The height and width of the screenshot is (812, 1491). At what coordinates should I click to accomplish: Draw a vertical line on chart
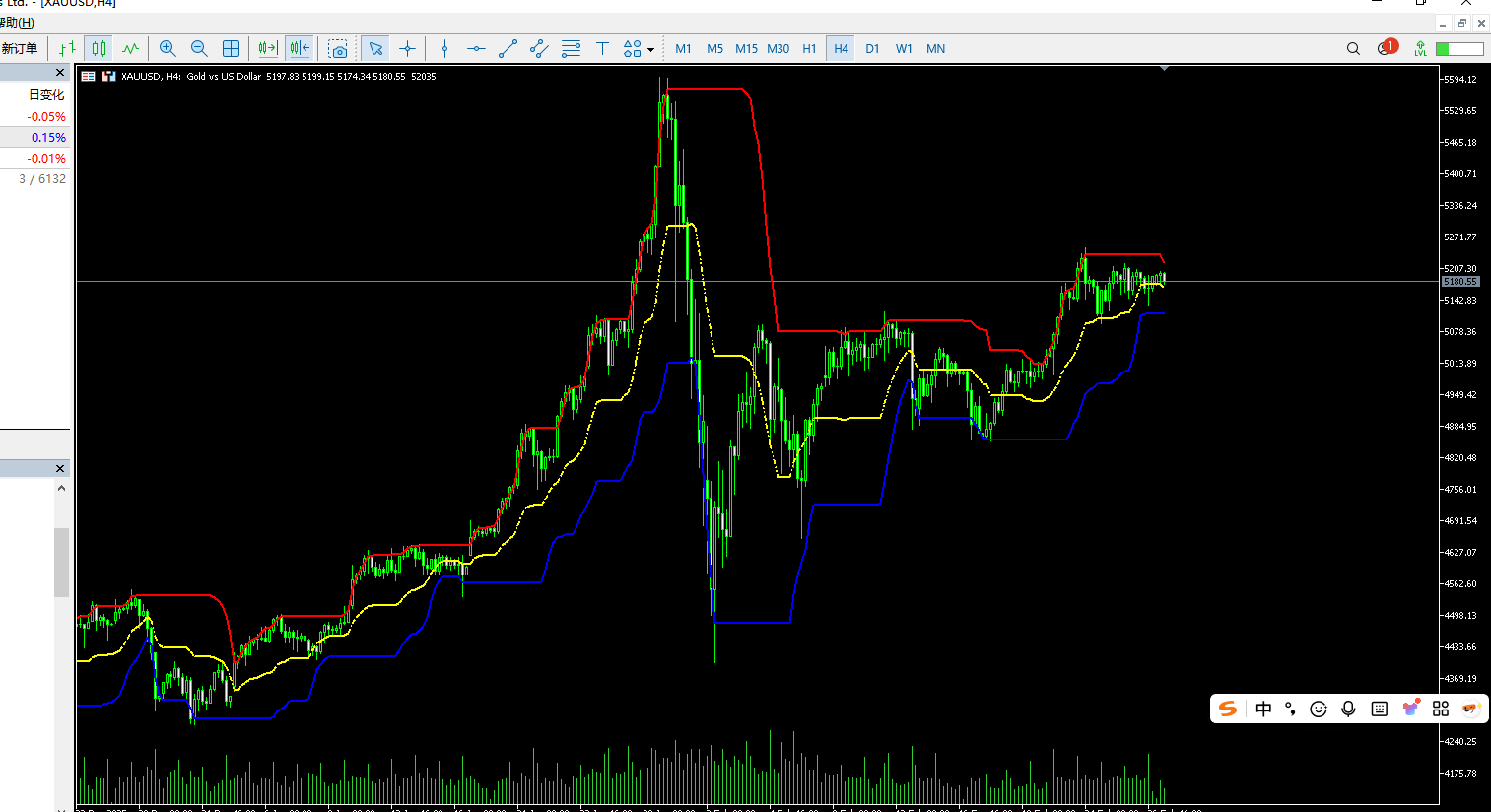point(444,48)
